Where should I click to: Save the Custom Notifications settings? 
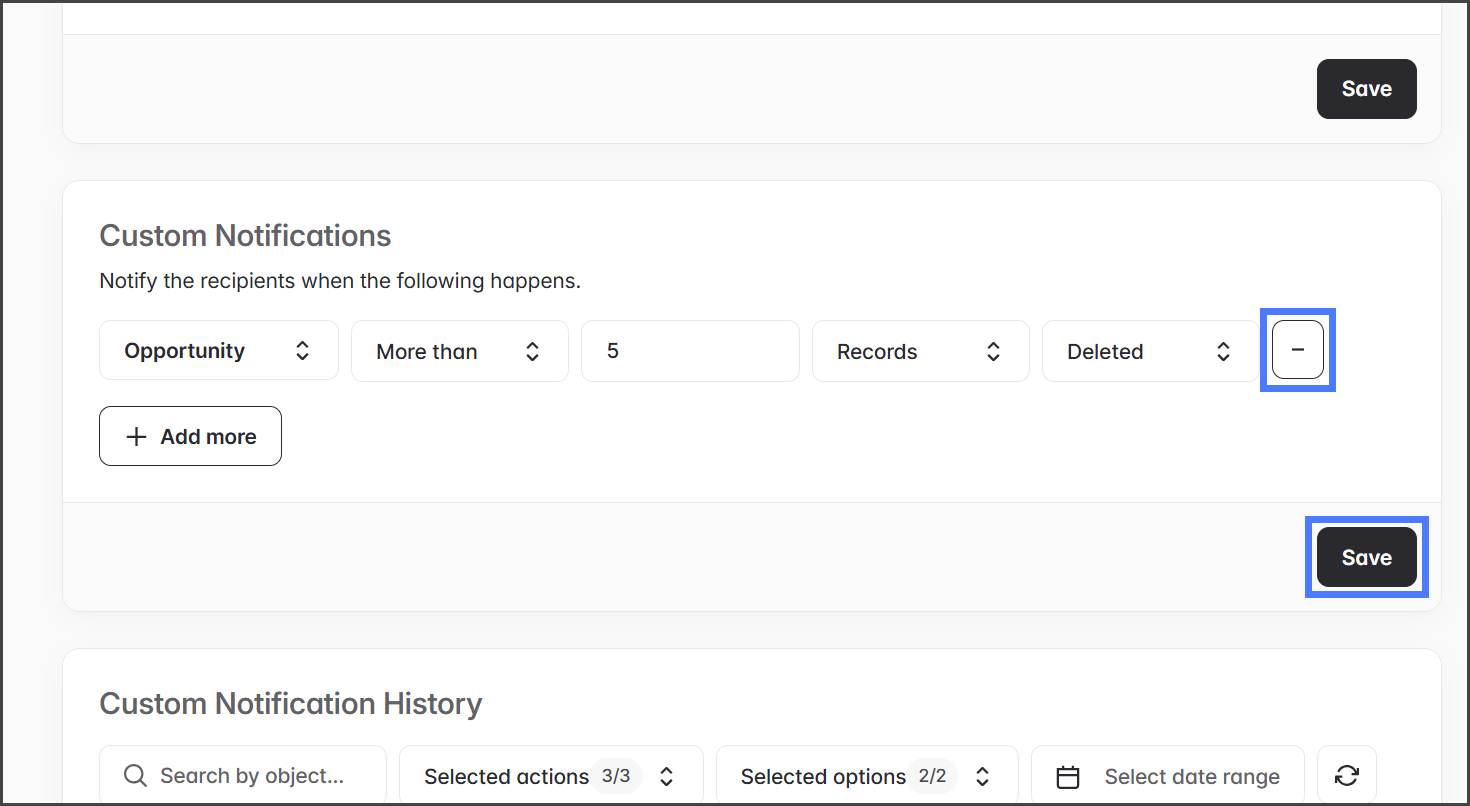pos(1366,557)
